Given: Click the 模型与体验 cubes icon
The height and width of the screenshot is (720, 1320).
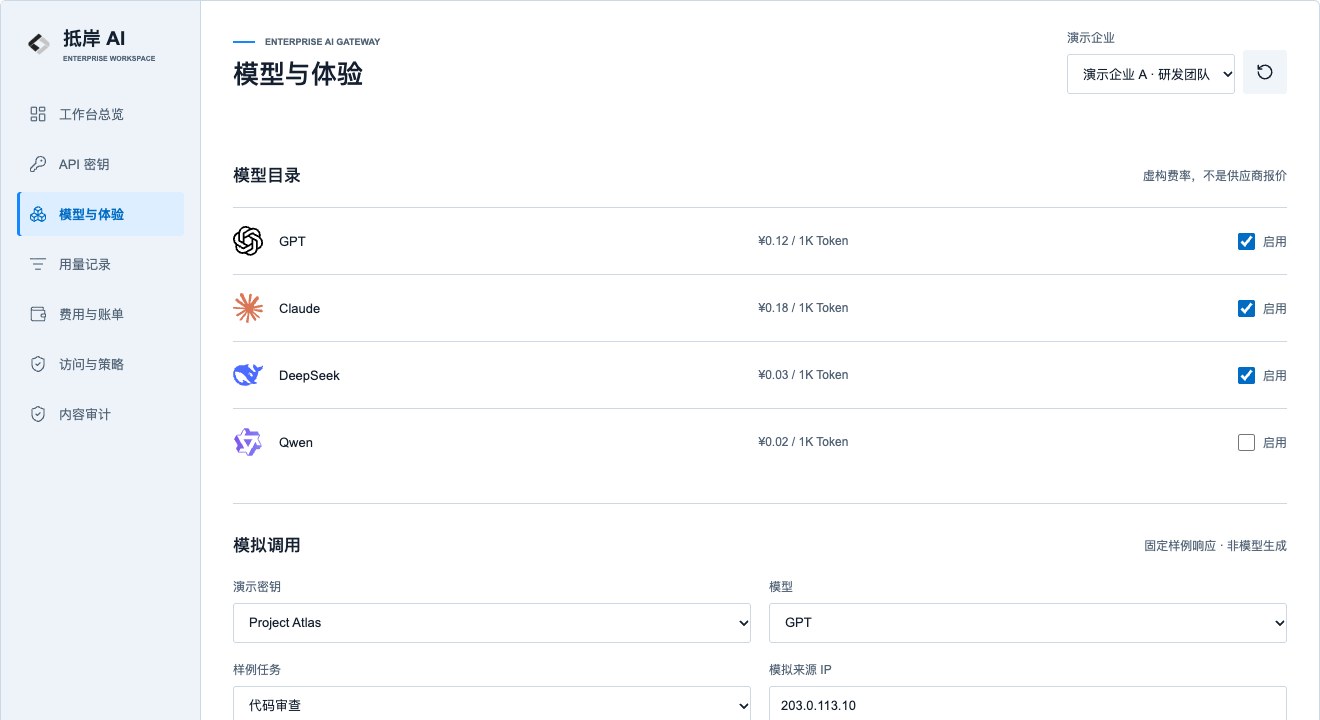Looking at the screenshot, I should click(x=38, y=214).
